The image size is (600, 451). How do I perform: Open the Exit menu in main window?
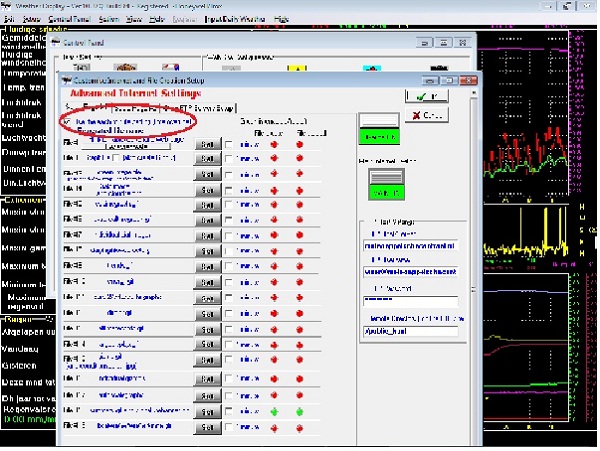tap(9, 19)
